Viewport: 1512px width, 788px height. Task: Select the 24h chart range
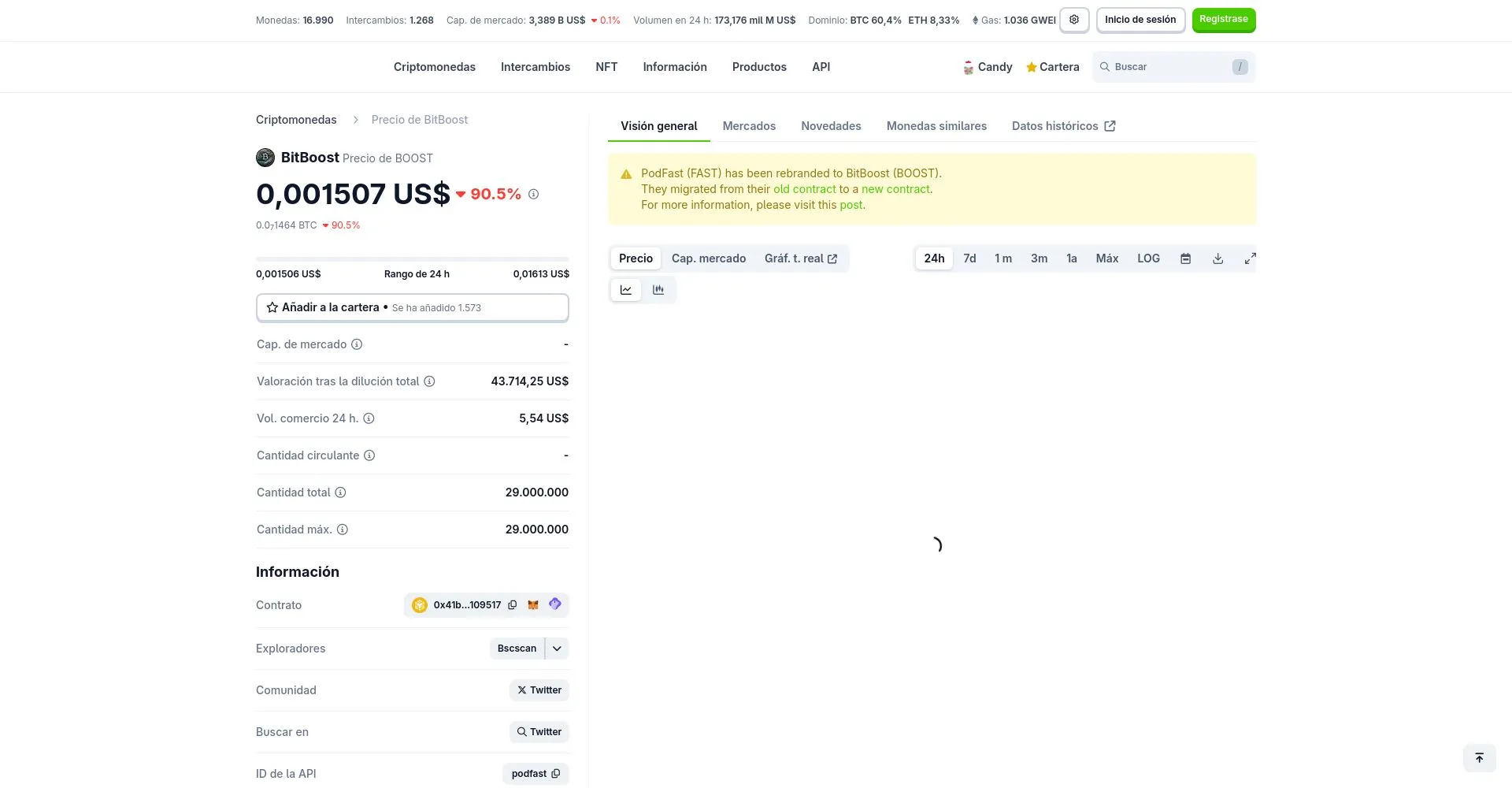pos(934,258)
